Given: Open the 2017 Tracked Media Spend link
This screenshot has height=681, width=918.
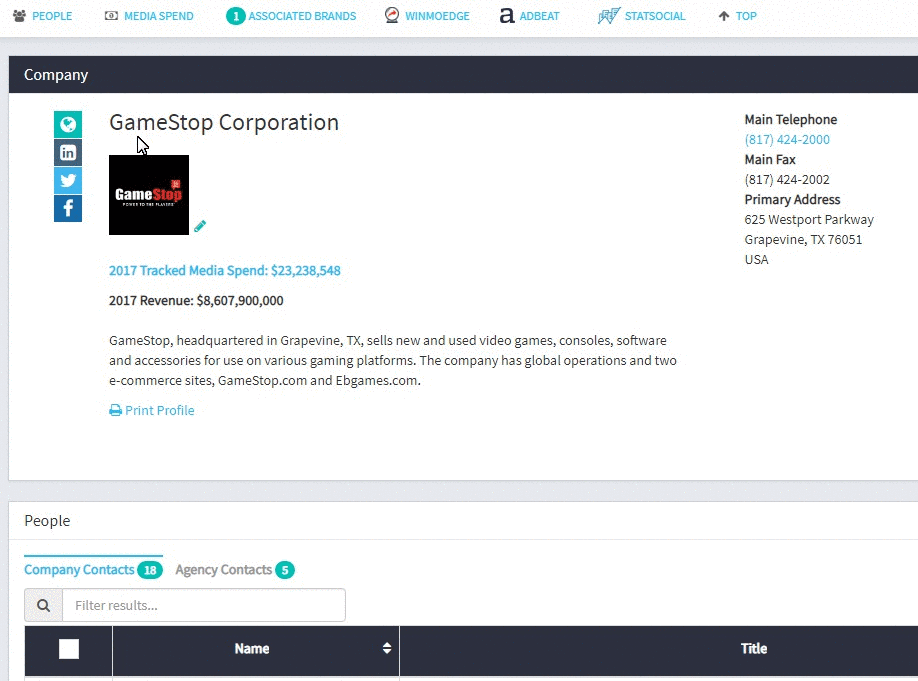Looking at the screenshot, I should point(225,271).
